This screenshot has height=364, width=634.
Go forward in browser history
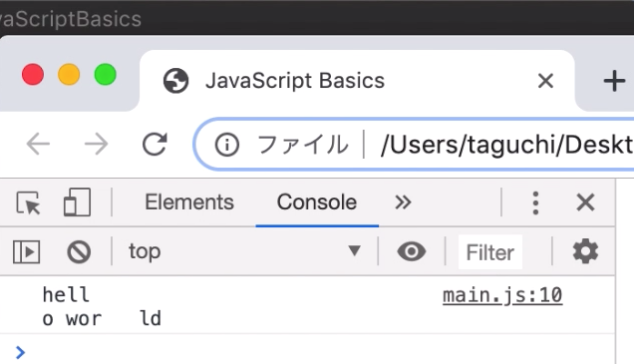[x=96, y=144]
